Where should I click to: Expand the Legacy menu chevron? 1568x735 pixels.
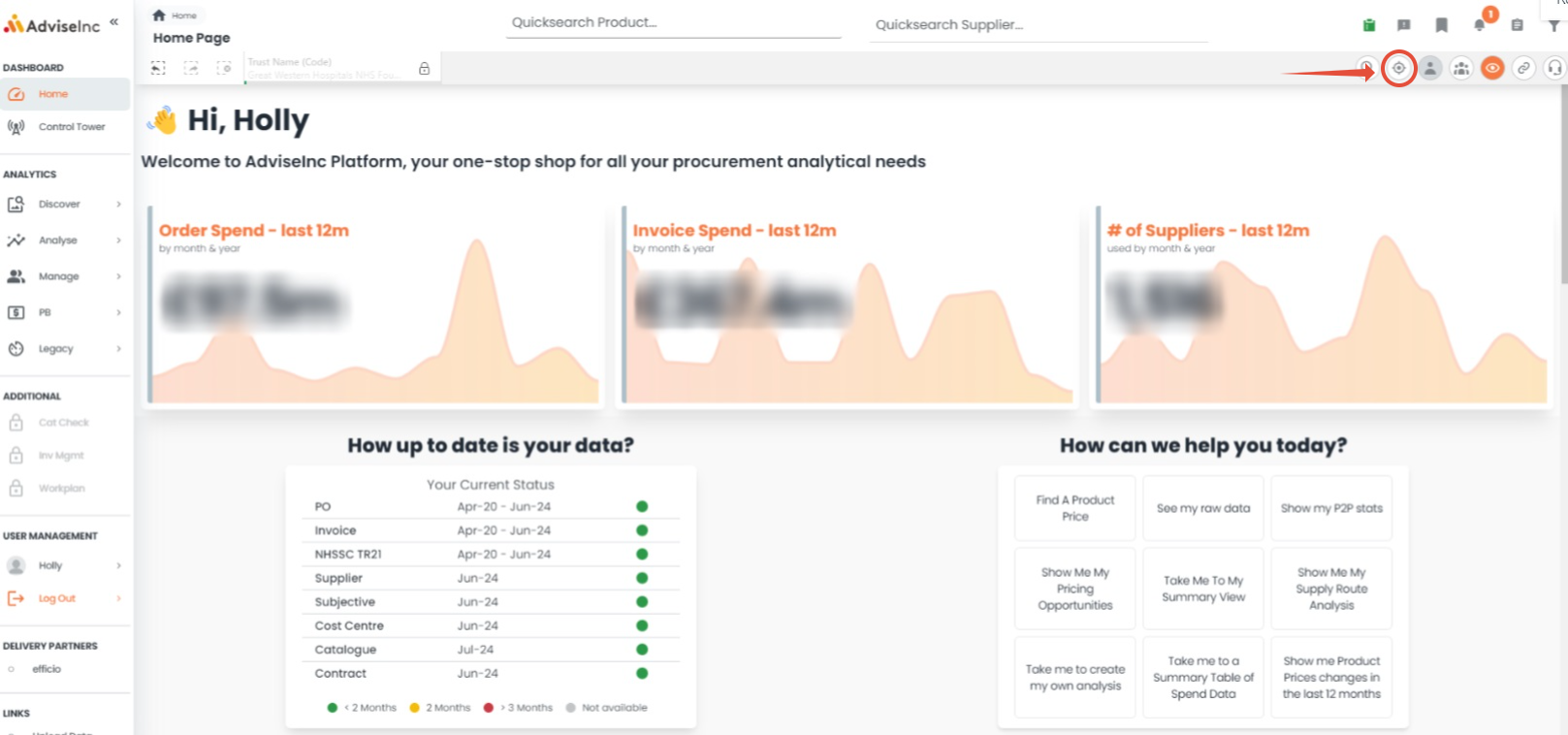(x=118, y=348)
